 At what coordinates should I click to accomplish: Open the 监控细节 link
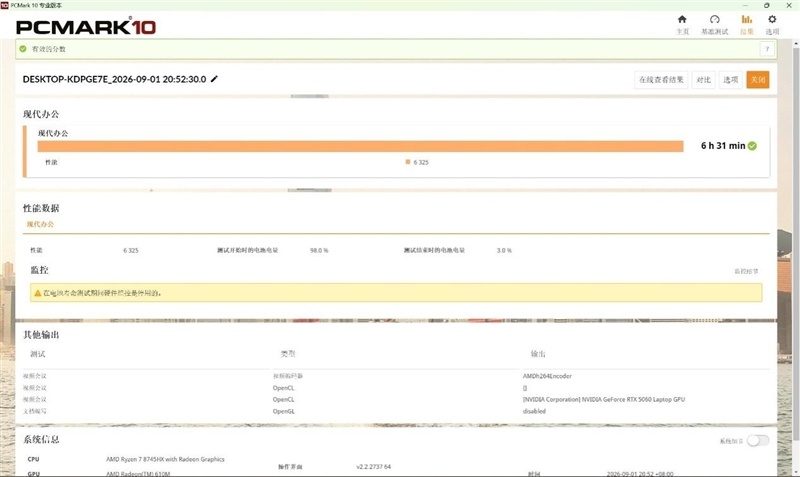pyautogui.click(x=746, y=271)
